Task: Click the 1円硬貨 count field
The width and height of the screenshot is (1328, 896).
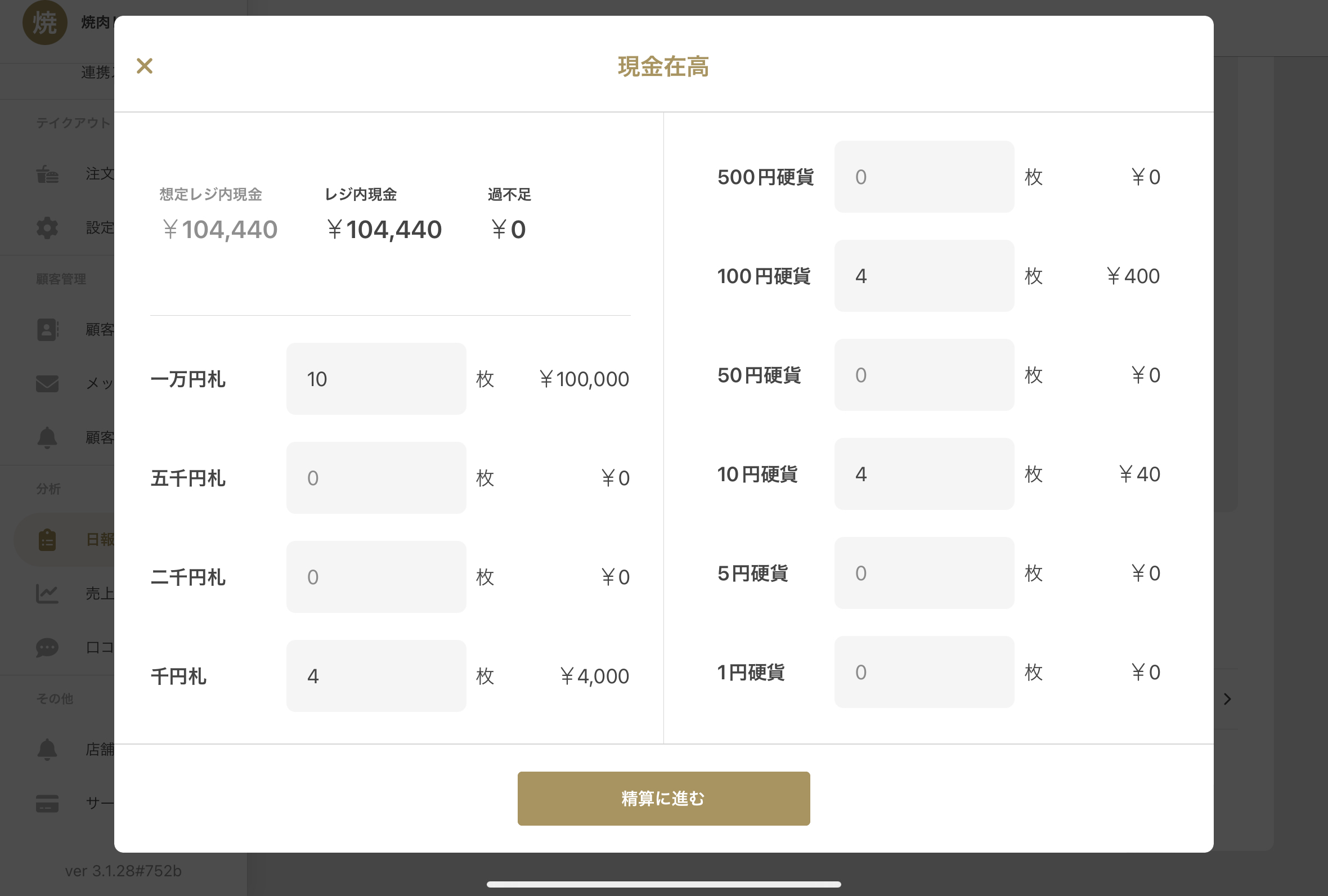Action: 923,672
